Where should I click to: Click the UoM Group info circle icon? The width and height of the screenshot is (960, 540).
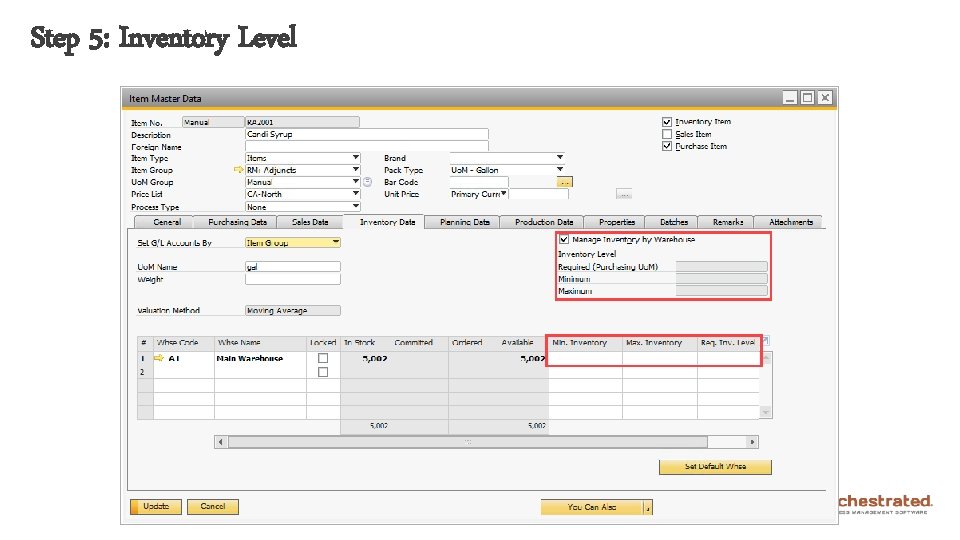coord(367,182)
